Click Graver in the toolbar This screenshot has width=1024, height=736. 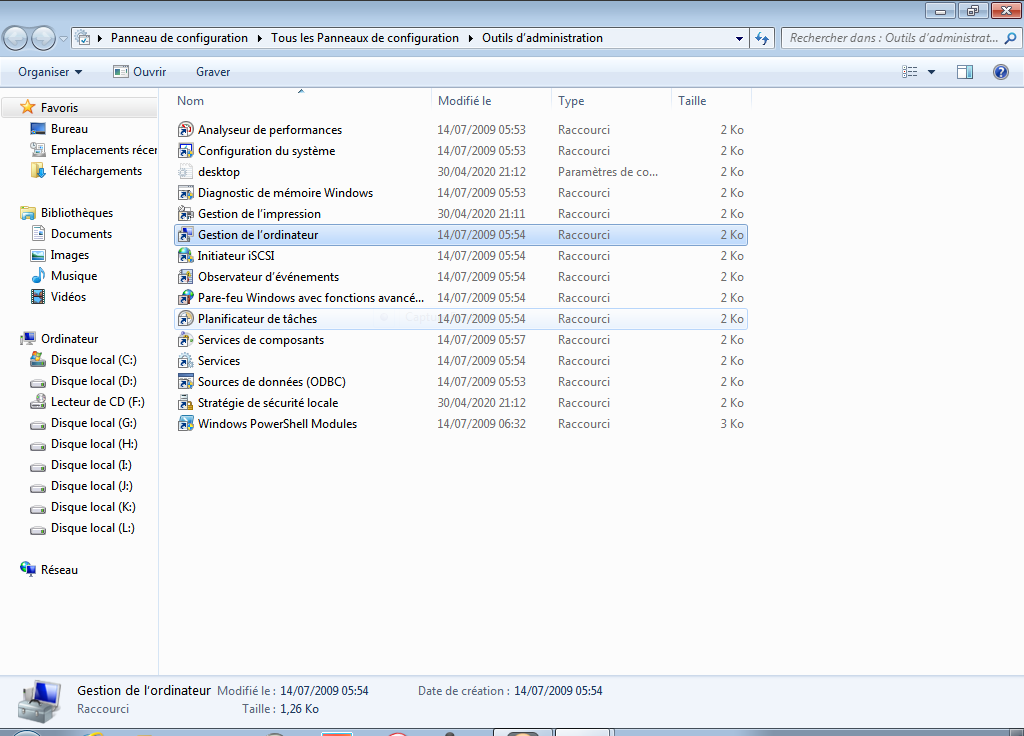(x=213, y=72)
